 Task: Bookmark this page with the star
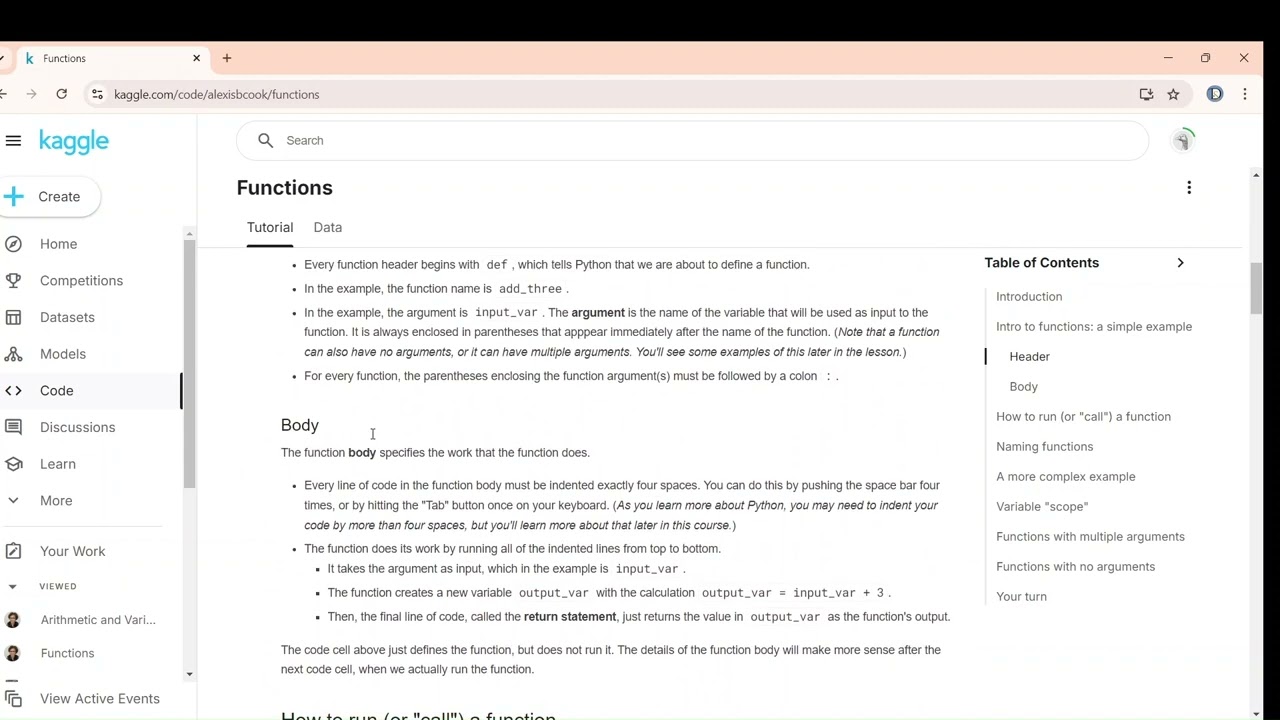click(x=1174, y=94)
